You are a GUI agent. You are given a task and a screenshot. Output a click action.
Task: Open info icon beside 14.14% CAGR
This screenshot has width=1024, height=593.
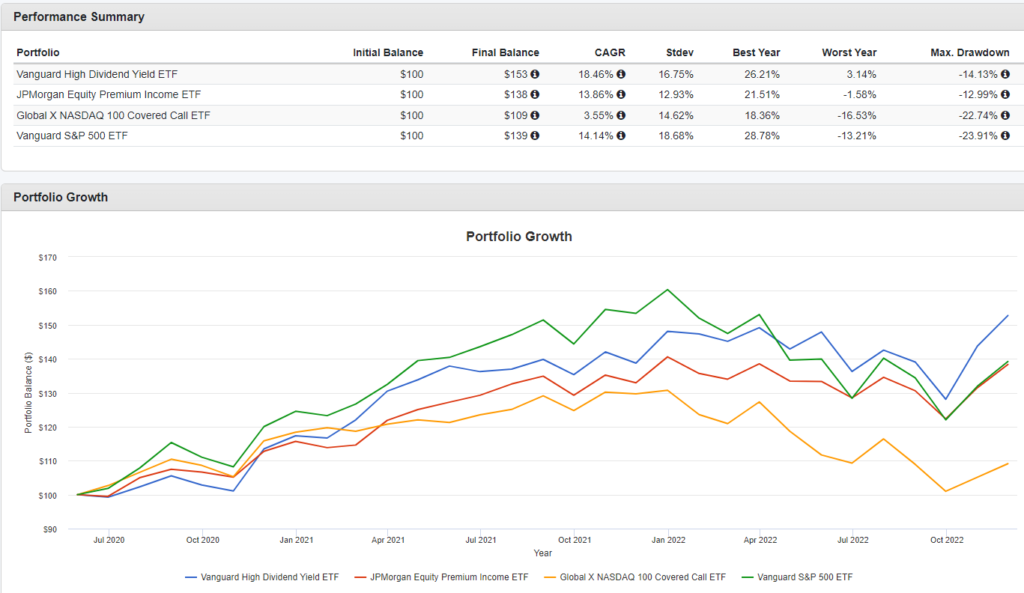coord(621,136)
